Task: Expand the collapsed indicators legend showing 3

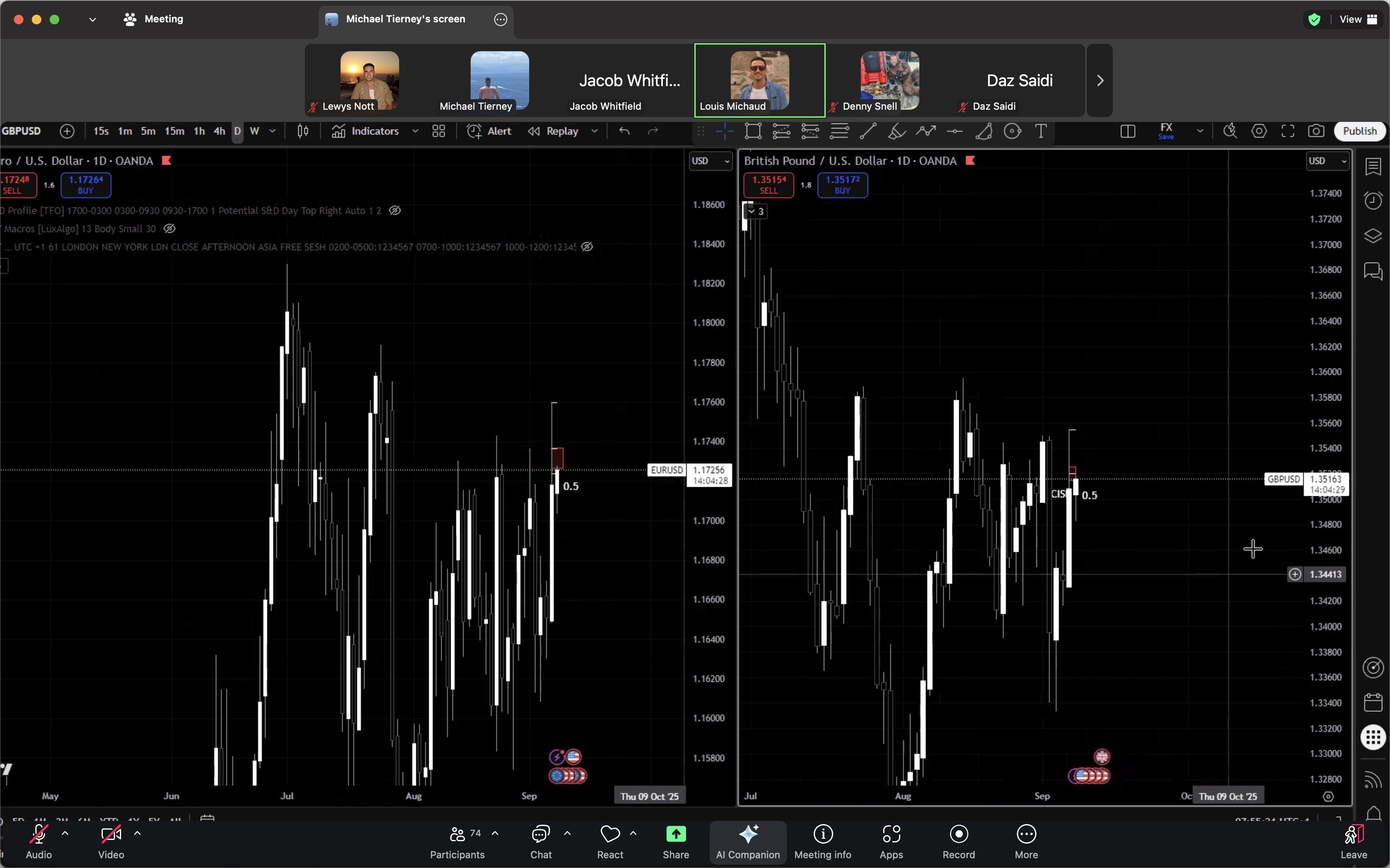Action: (756, 211)
